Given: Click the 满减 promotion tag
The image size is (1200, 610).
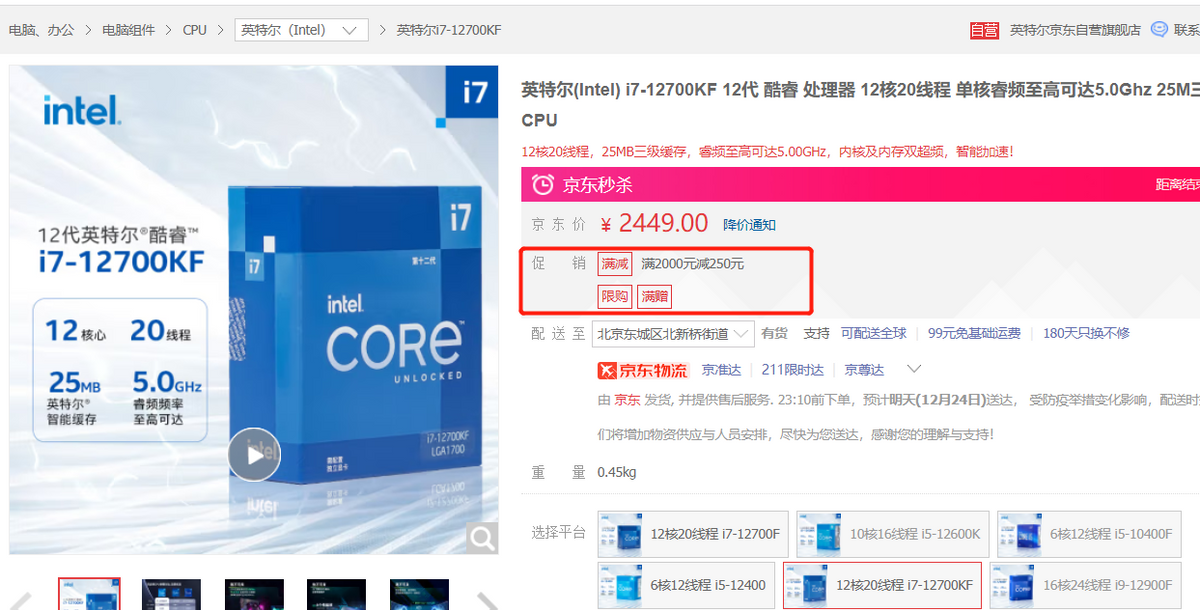Looking at the screenshot, I should point(615,264).
